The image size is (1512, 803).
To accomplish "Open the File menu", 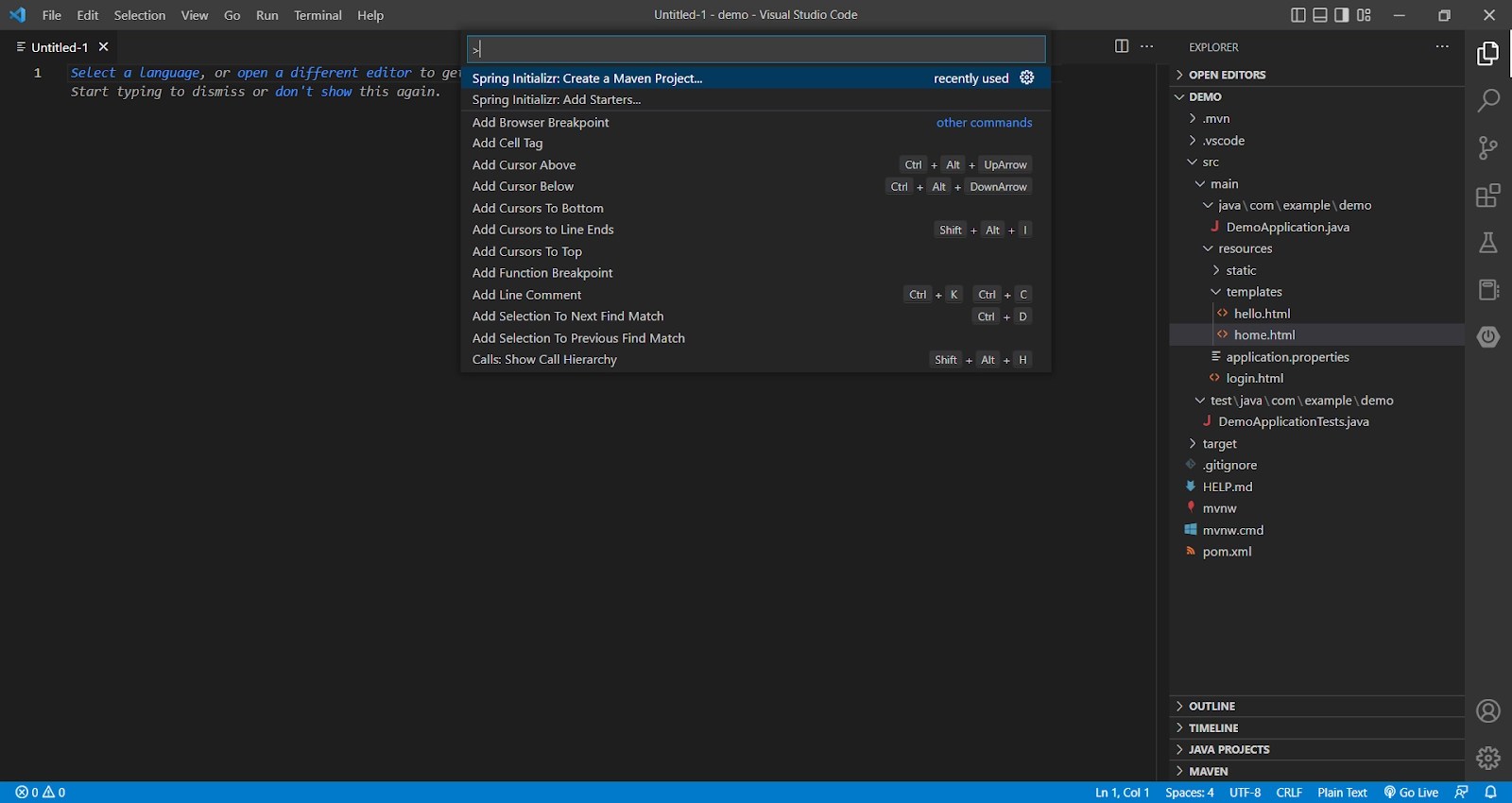I will point(52,15).
